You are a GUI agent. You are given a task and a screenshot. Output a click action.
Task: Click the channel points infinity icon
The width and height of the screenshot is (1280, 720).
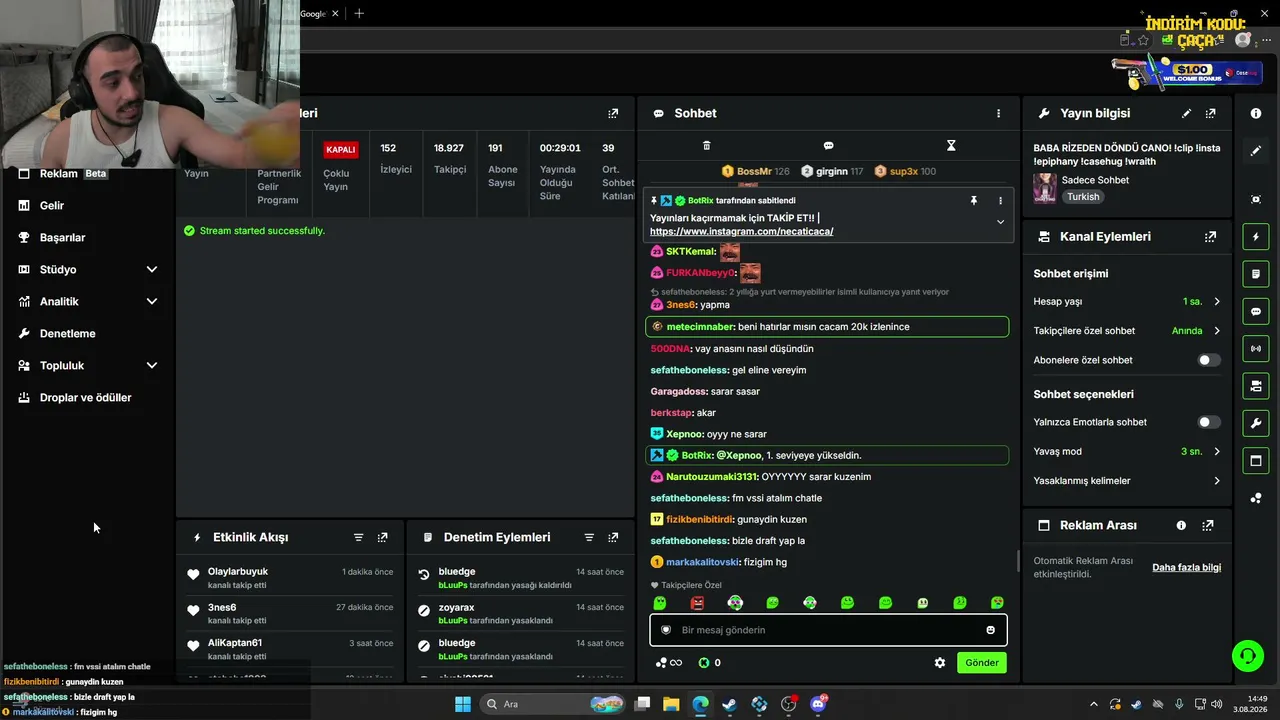[x=669, y=662]
